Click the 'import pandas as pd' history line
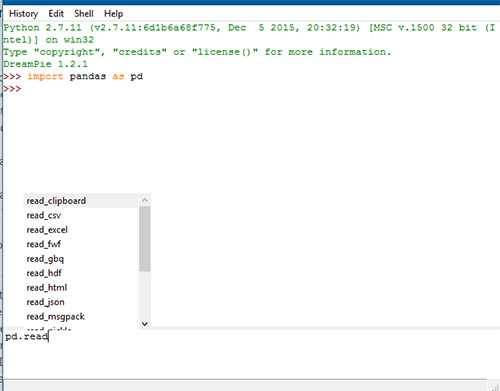 tap(85, 76)
